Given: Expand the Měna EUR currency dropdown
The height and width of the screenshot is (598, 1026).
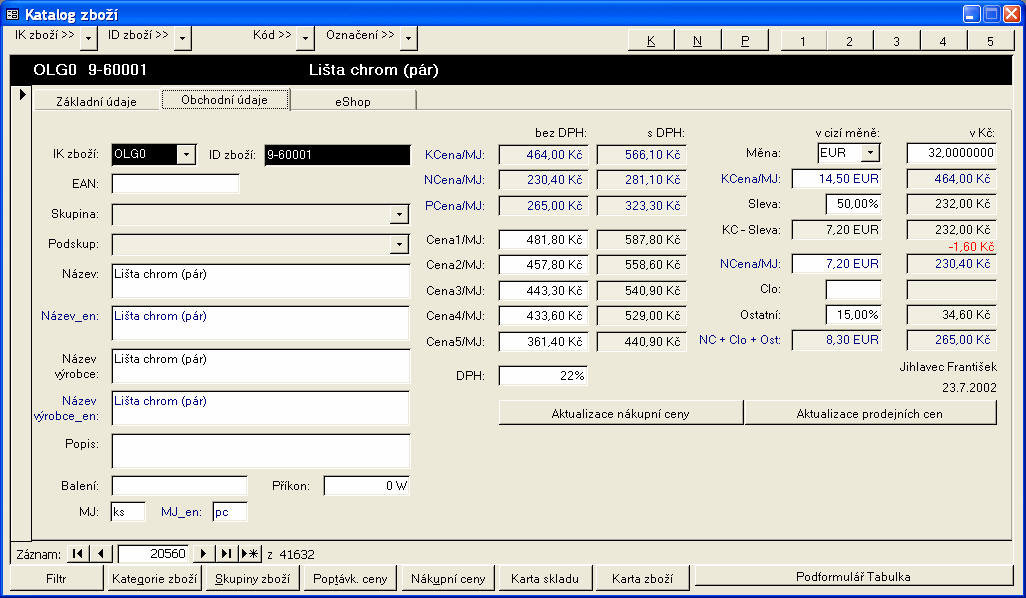Looking at the screenshot, I should (x=871, y=153).
